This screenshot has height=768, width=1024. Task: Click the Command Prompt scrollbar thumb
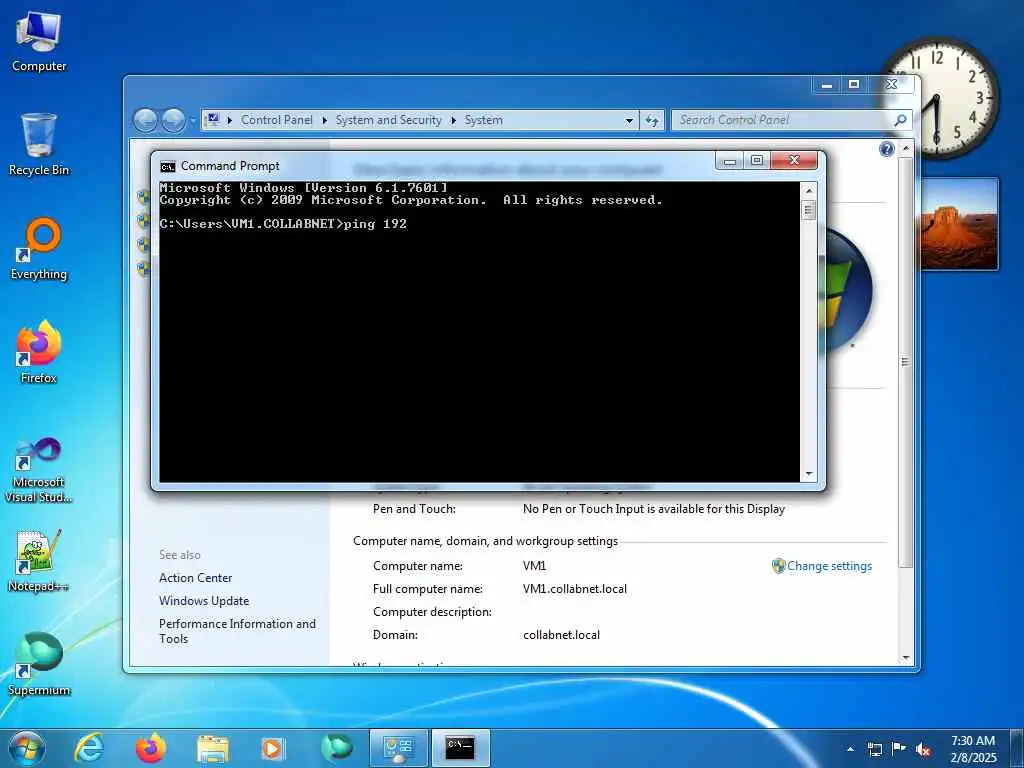[808, 210]
